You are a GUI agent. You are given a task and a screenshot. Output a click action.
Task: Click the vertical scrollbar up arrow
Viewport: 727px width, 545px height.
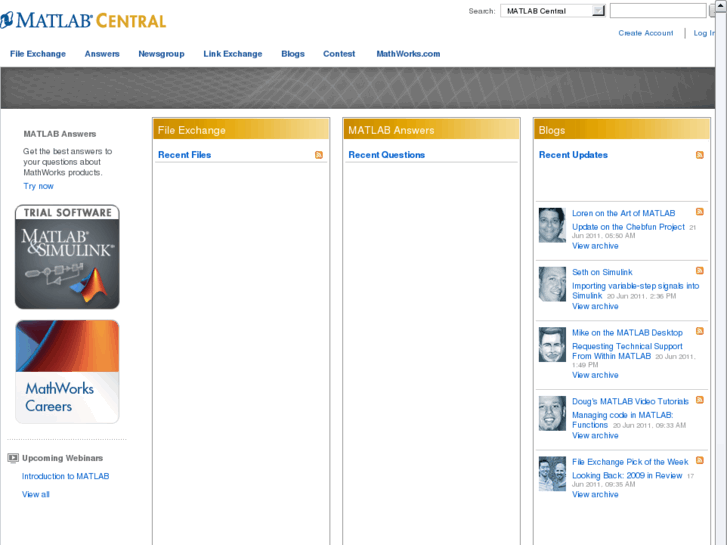(x=721, y=4)
